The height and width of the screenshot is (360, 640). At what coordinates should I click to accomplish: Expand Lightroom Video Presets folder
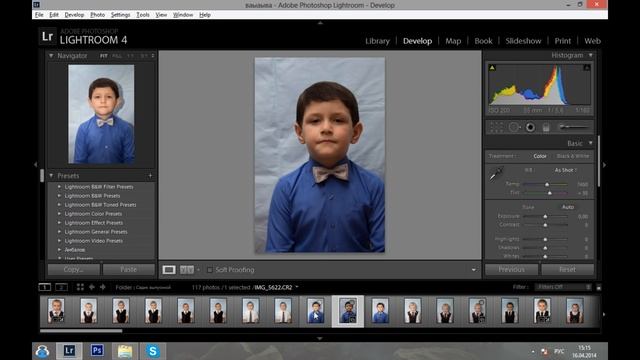[x=59, y=240]
